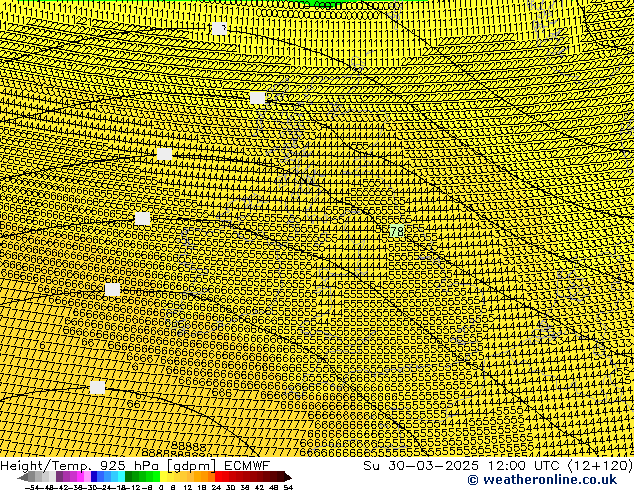This screenshot has height=490, width=634.
Task: Click the third white label box from top
Action: click(x=165, y=154)
